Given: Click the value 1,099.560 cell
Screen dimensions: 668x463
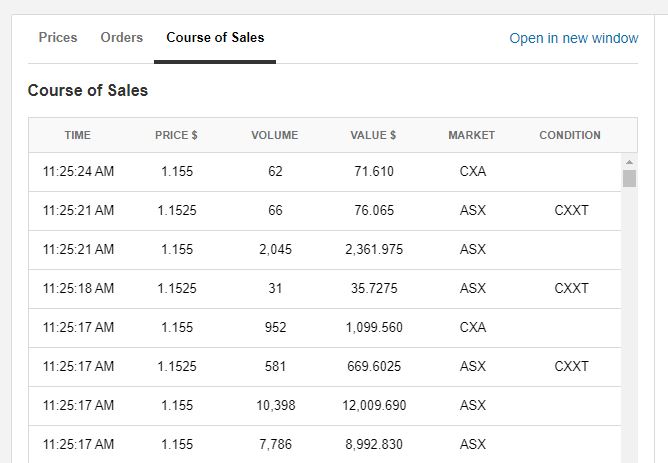Looking at the screenshot, I should [374, 328].
